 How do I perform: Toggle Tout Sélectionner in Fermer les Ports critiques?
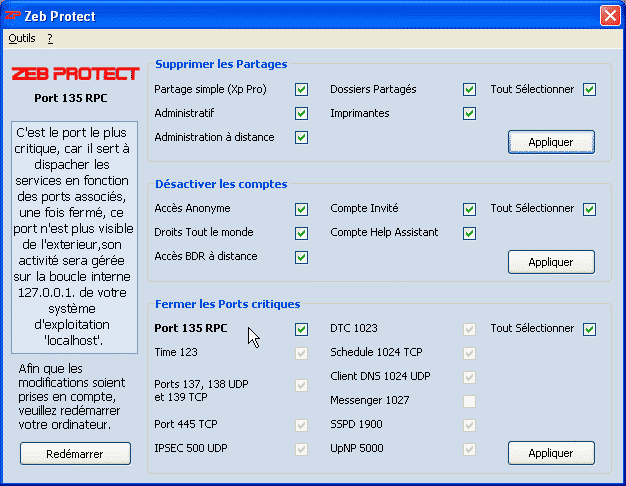pyautogui.click(x=589, y=329)
